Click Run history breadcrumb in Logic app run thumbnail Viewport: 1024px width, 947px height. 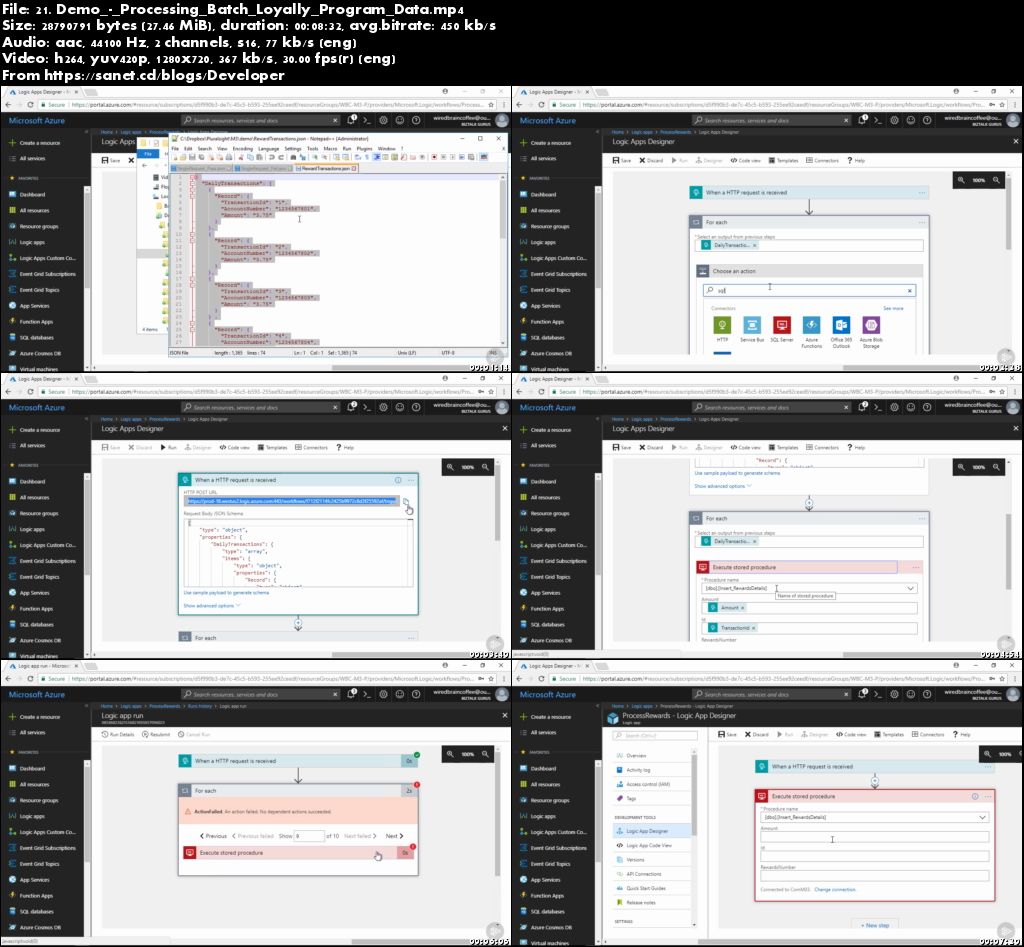[200, 706]
